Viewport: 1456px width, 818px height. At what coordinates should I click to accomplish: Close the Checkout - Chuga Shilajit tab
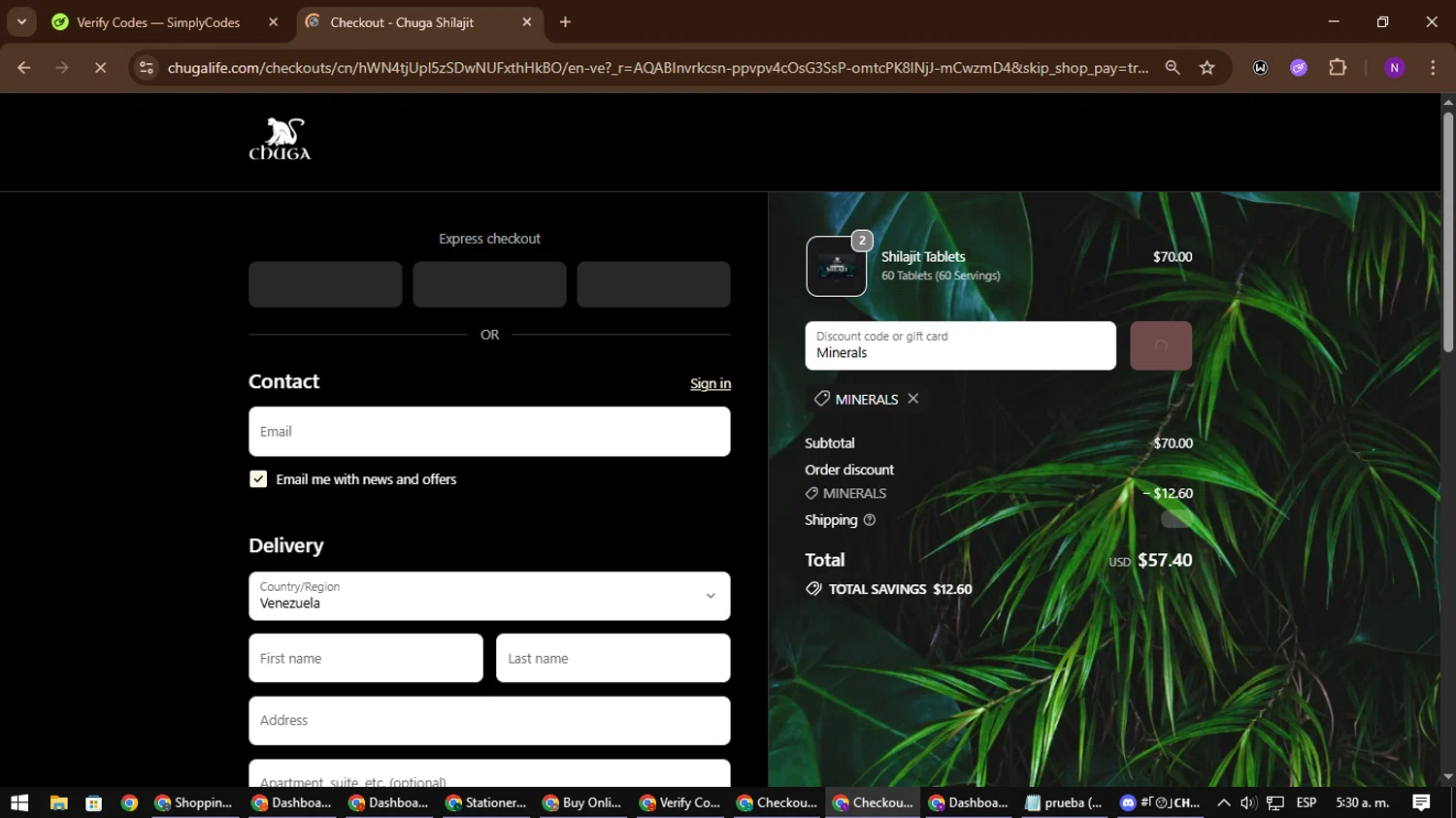click(x=527, y=22)
